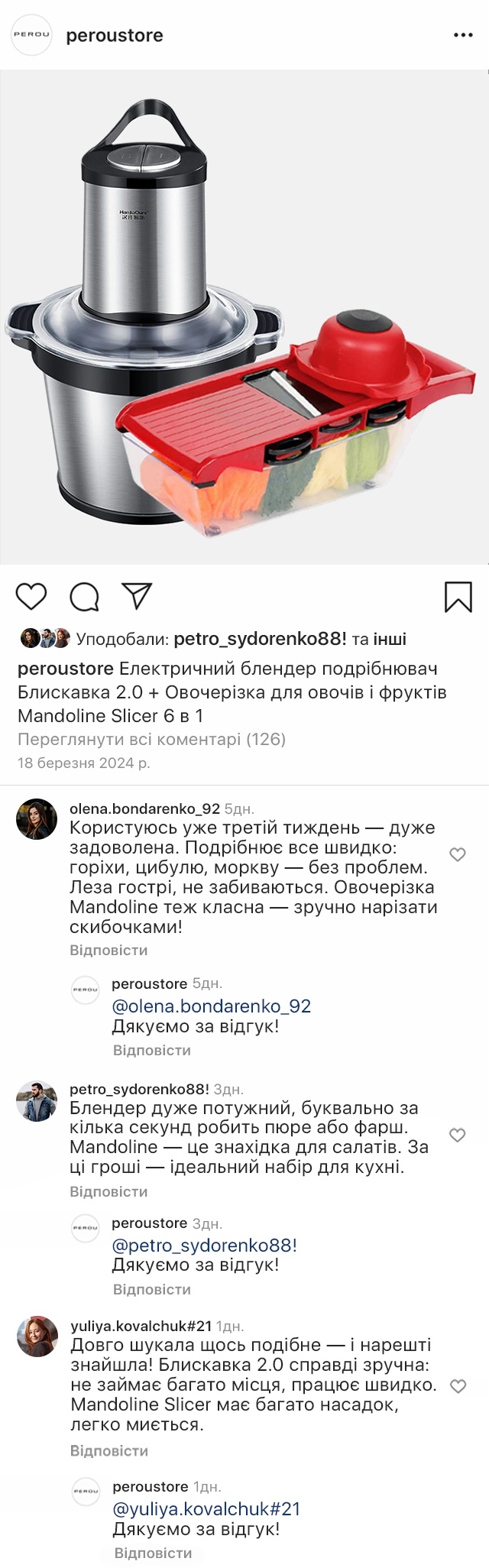Open yuliya.kovalchuk#21's profile avatar
489x1568 pixels.
pyautogui.click(x=37, y=1336)
